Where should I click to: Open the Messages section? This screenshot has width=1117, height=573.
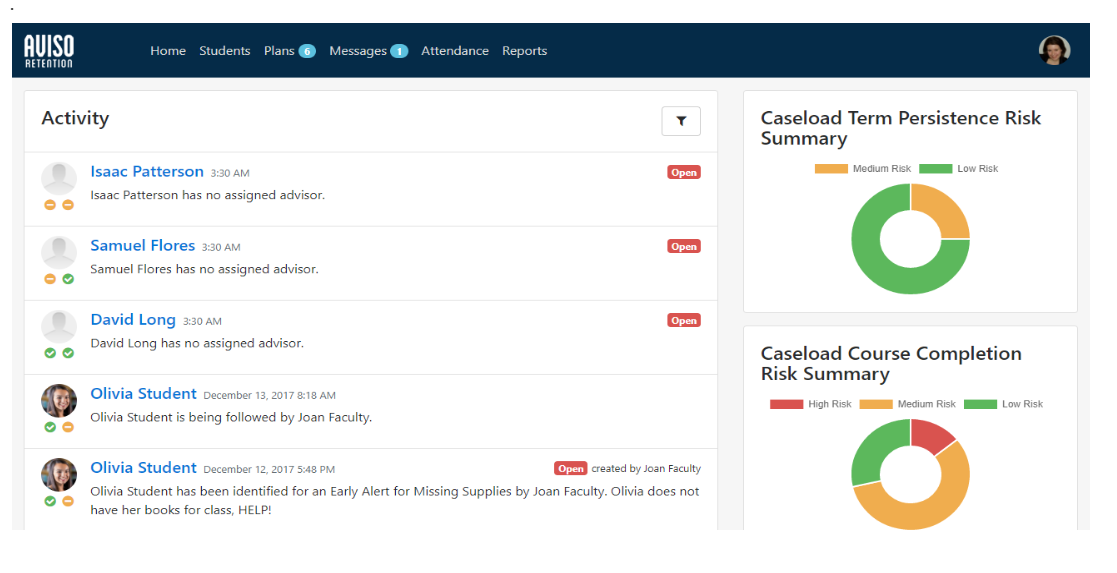(358, 51)
